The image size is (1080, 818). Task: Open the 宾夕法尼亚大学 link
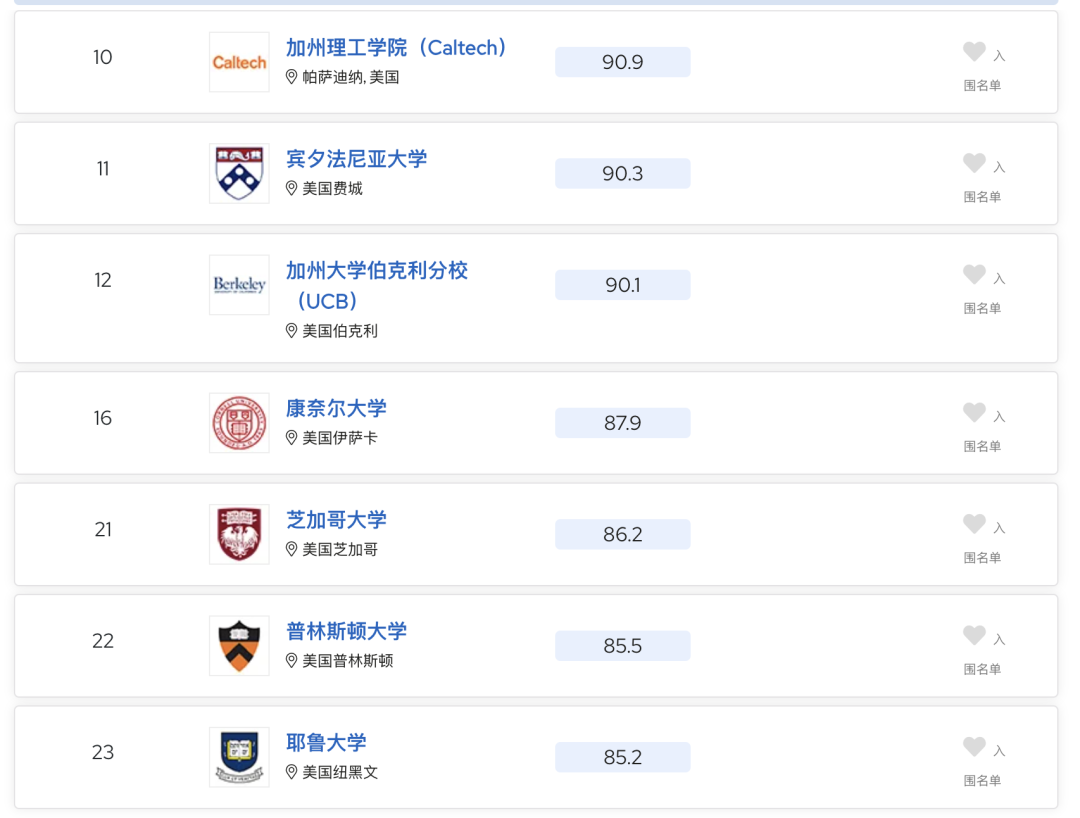point(357,159)
